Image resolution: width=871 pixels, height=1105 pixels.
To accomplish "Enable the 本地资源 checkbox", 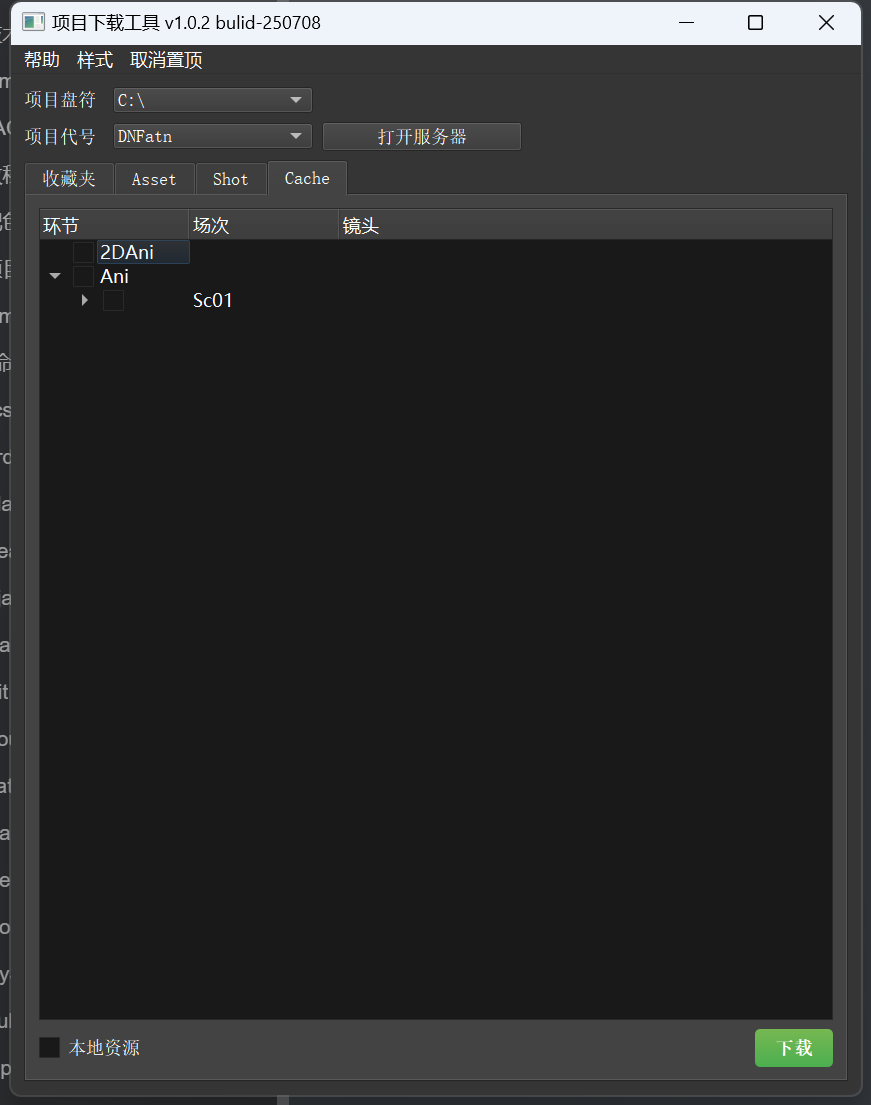I will click(x=49, y=1047).
